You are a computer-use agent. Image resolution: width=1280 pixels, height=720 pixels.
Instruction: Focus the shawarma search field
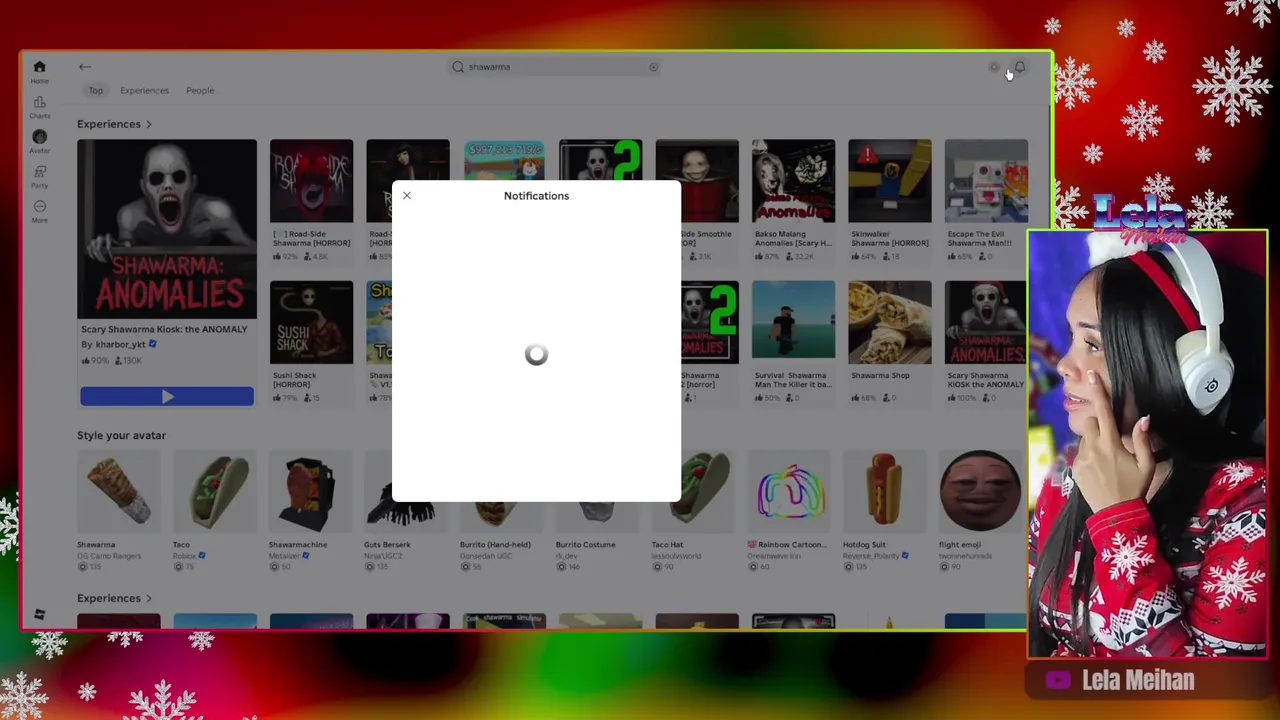tap(555, 67)
